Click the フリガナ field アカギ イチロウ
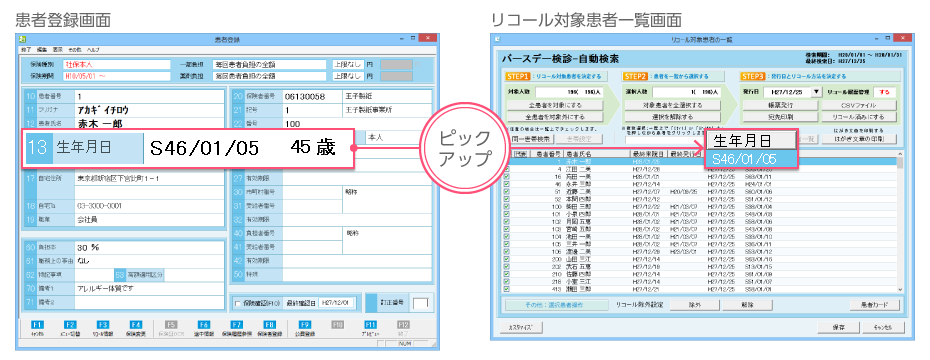 pyautogui.click(x=149, y=110)
